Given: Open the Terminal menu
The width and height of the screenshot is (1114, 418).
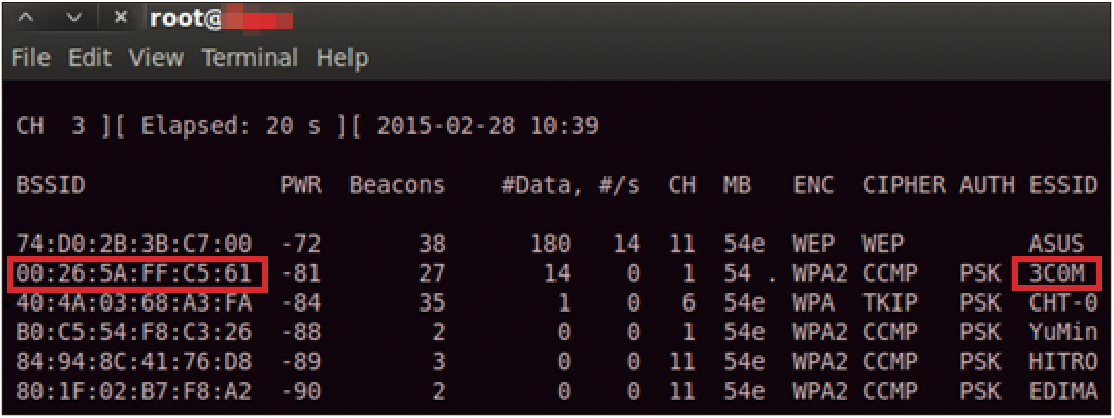Looking at the screenshot, I should (x=249, y=58).
